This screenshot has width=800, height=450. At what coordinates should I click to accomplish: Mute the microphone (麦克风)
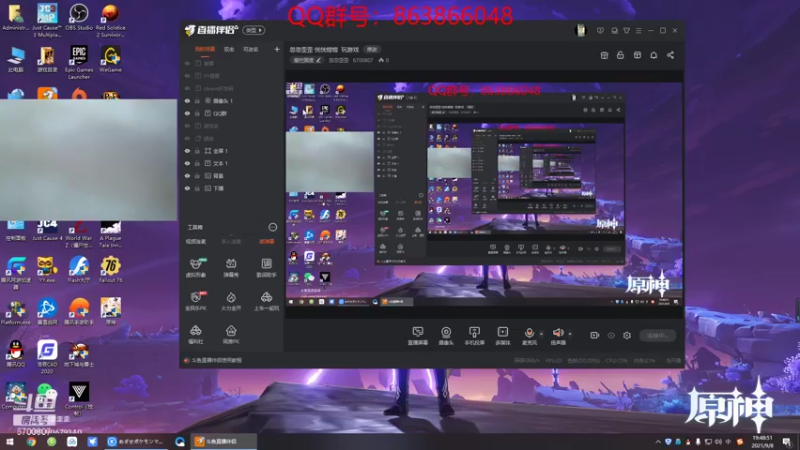point(529,336)
